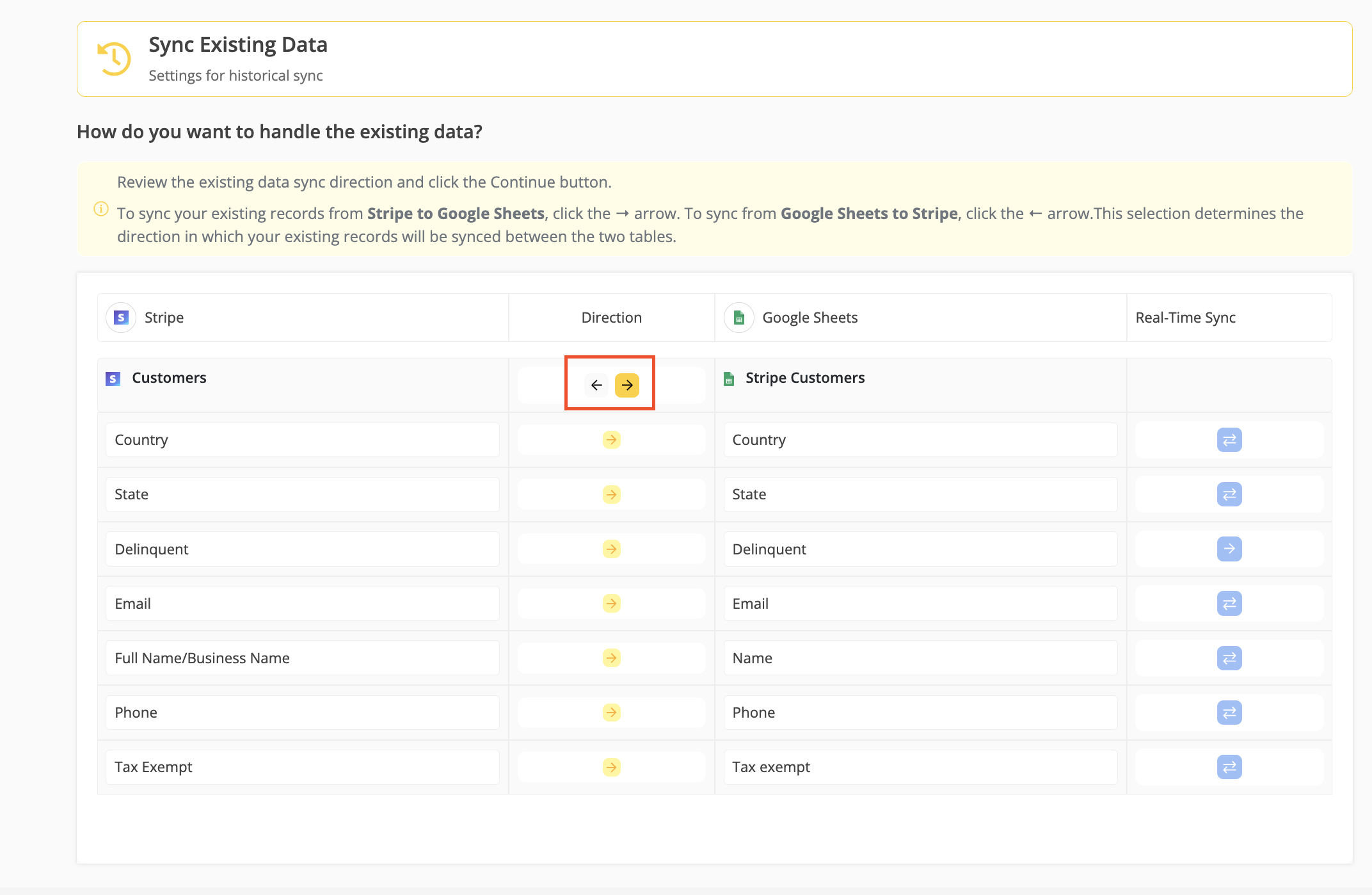Screen dimensions: 1372x895
Task: Click the Phone row direction arrow
Action: (x=612, y=713)
